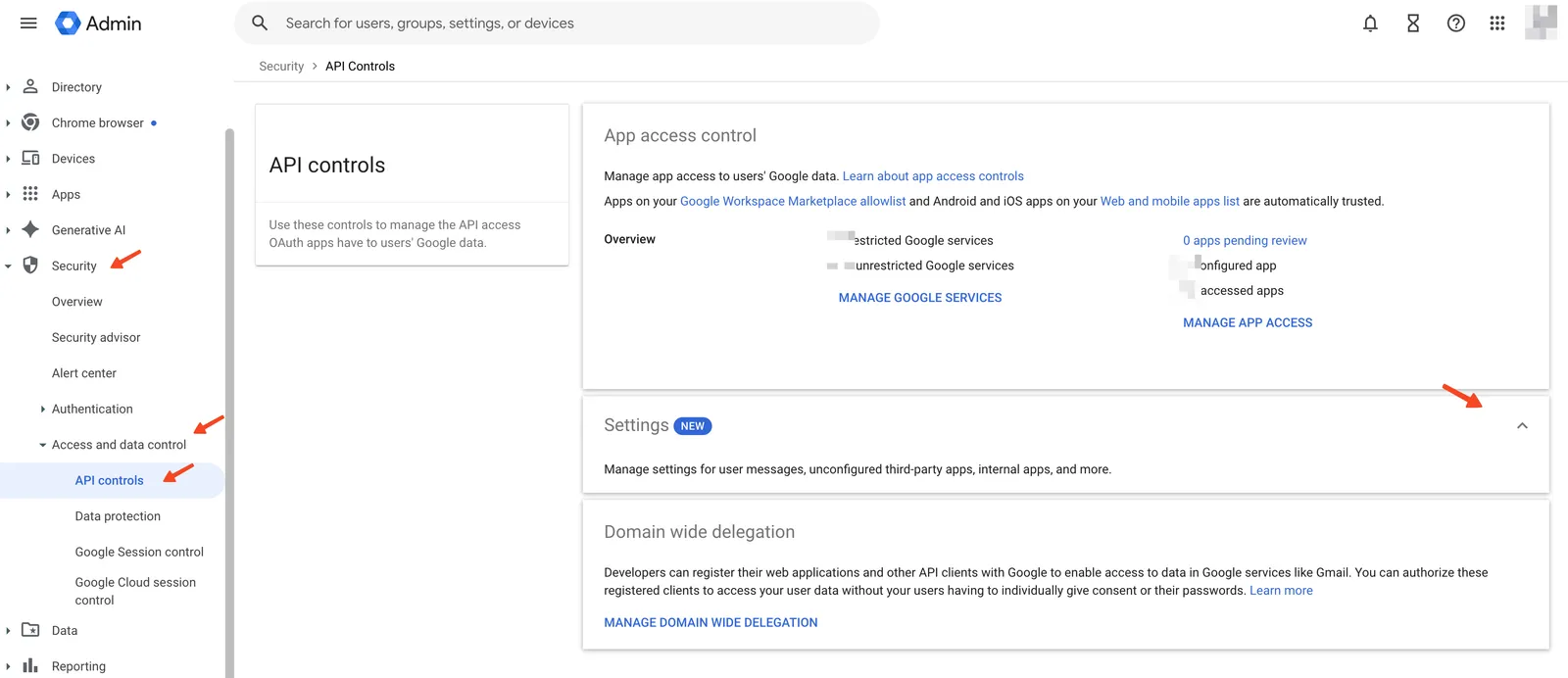Expand the Reporting section arrow

pos(8,666)
